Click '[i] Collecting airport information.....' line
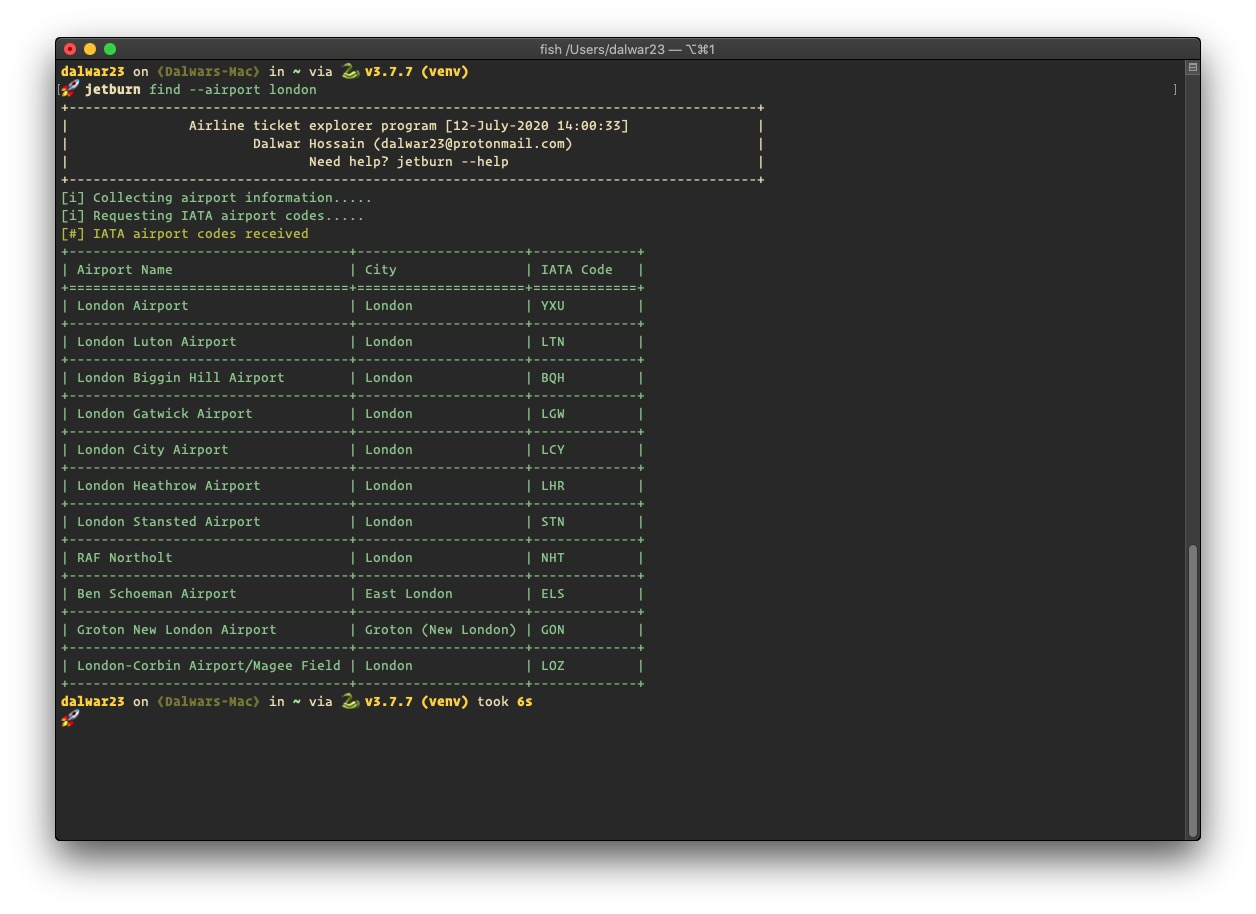The height and width of the screenshot is (914, 1256). 216,197
